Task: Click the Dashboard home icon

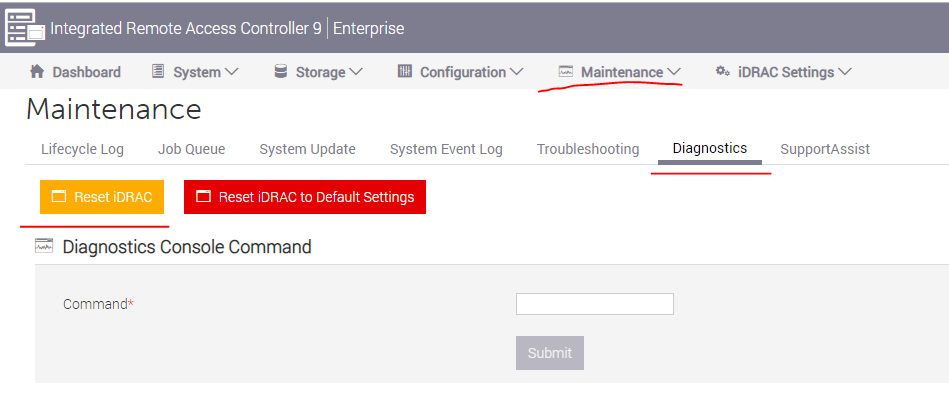Action: 37,71
